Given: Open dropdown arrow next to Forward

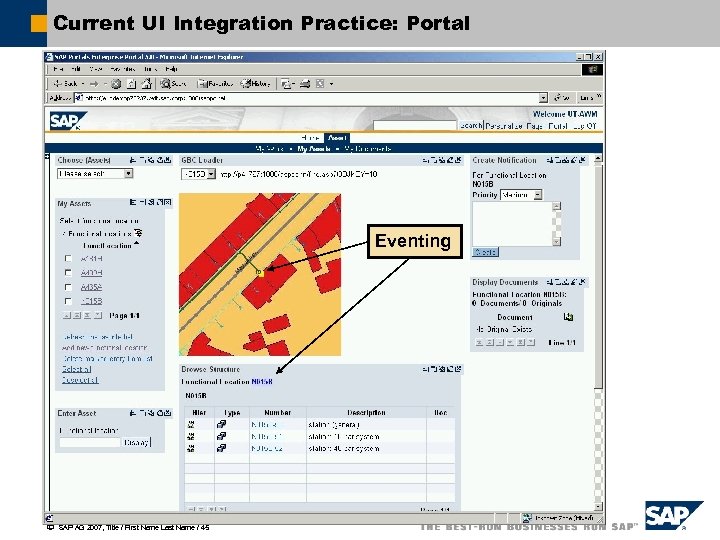Looking at the screenshot, I should click(x=105, y=84).
